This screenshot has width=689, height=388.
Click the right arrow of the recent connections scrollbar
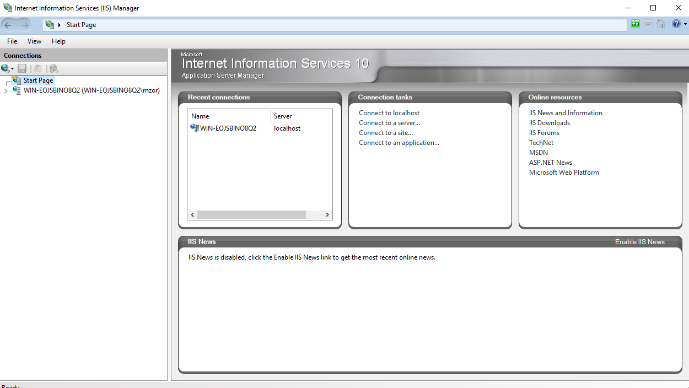327,214
